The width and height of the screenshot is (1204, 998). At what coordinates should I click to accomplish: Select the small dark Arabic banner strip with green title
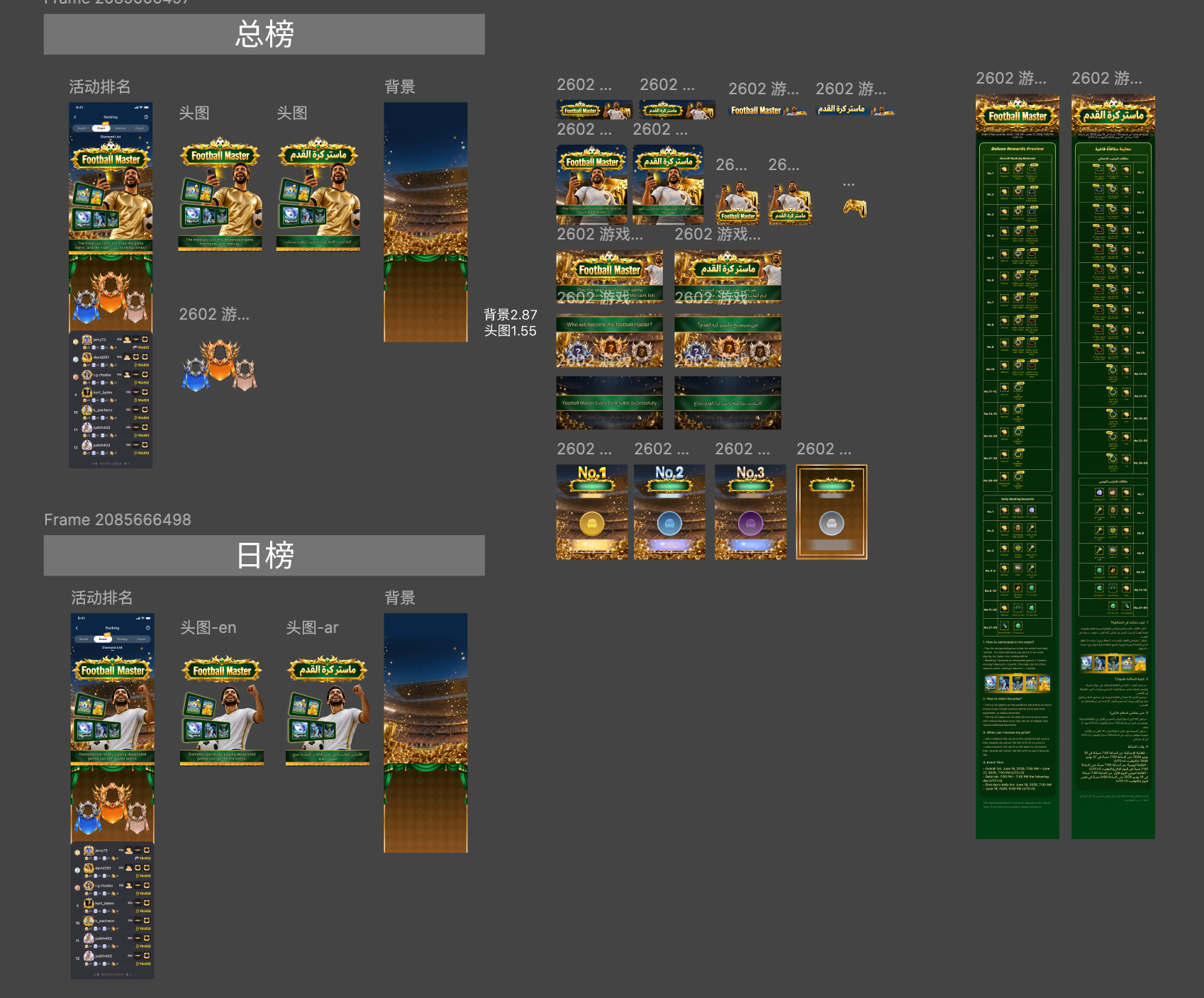pyautogui.click(x=677, y=110)
